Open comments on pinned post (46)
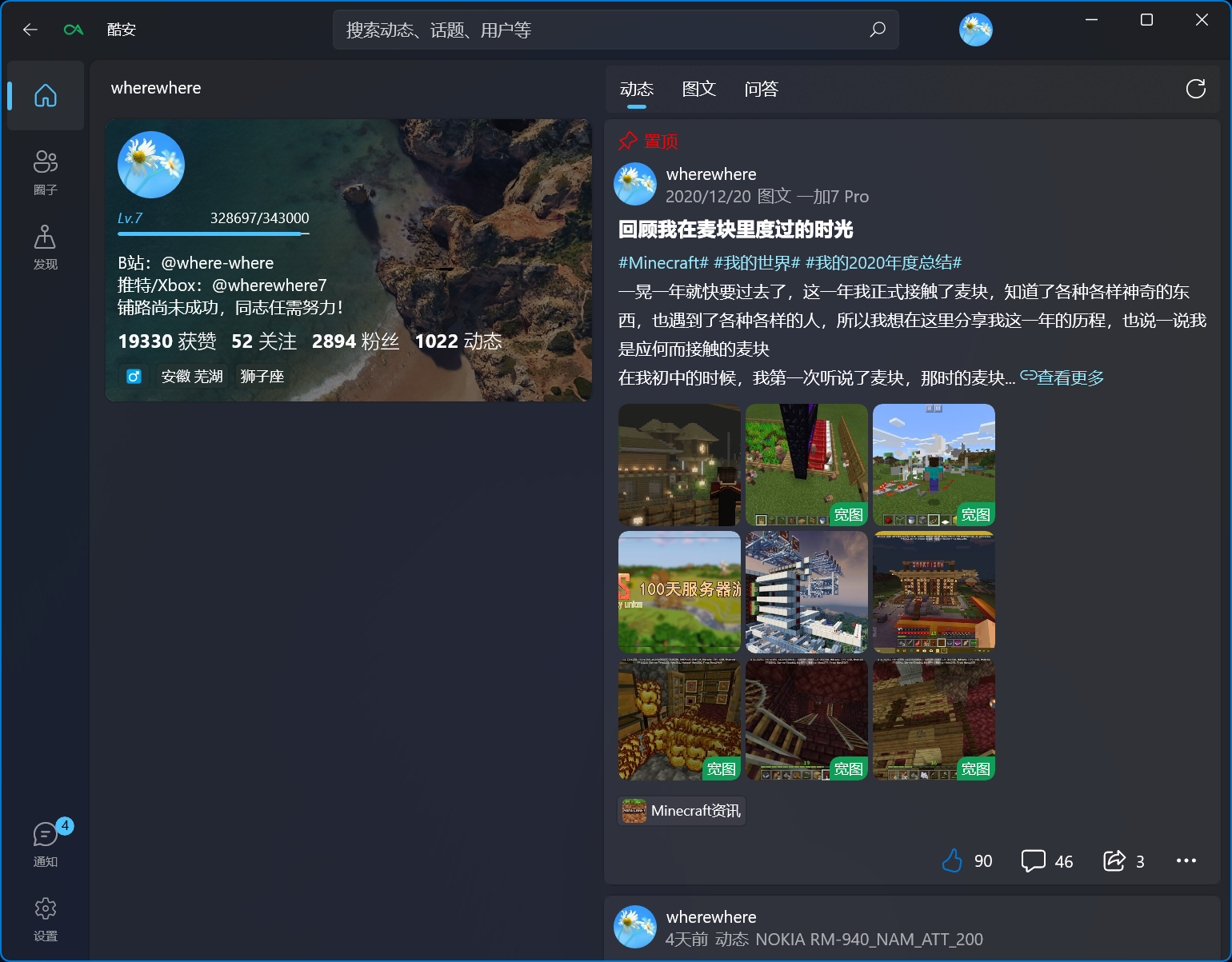Viewport: 1232px width, 962px height. (1047, 860)
